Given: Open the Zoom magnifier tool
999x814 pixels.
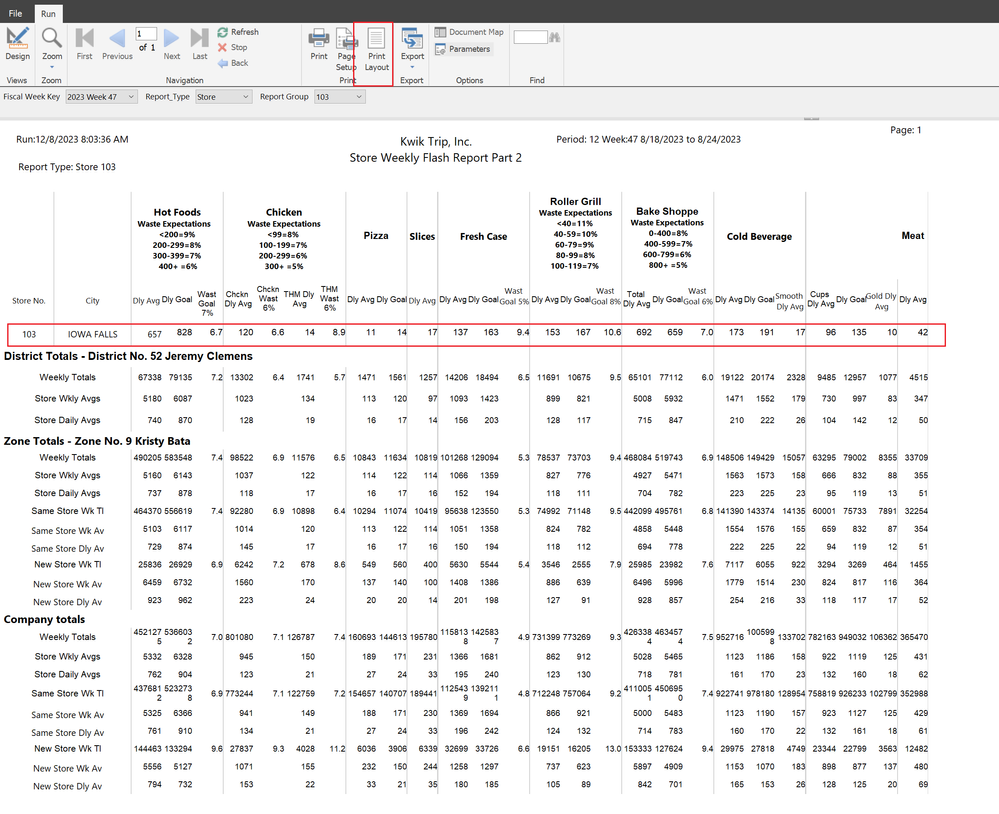Looking at the screenshot, I should [52, 39].
